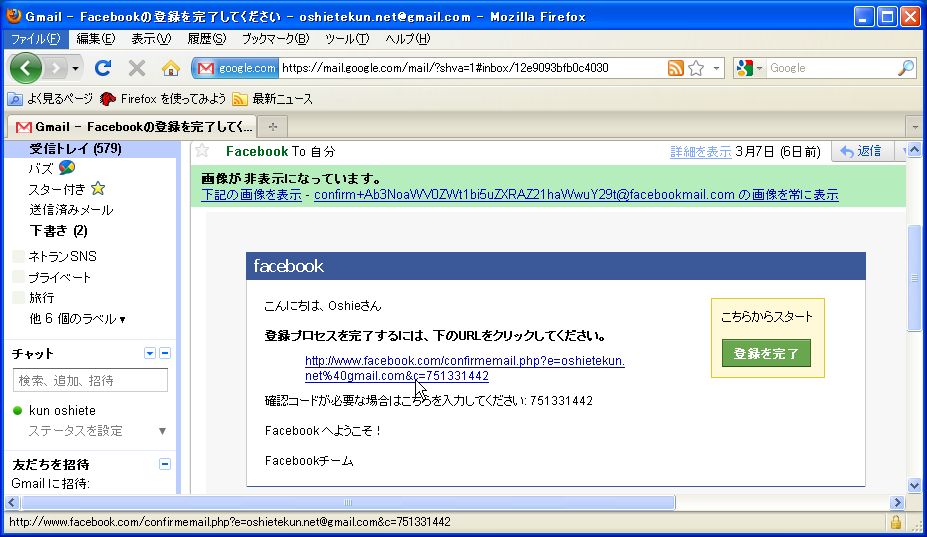Click the color box beside 旅行 label
This screenshot has width=927, height=537.
pyautogui.click(x=18, y=297)
